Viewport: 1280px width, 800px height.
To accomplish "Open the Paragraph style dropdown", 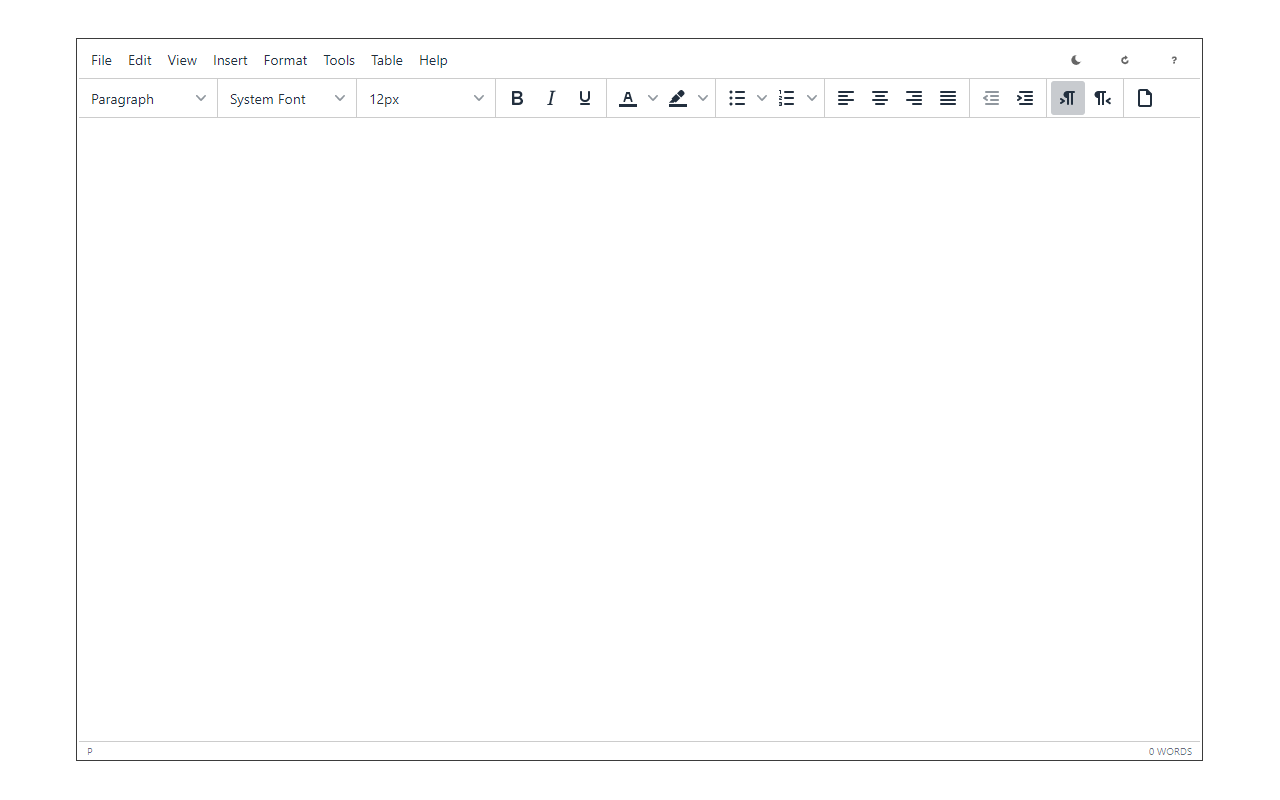I will [147, 98].
